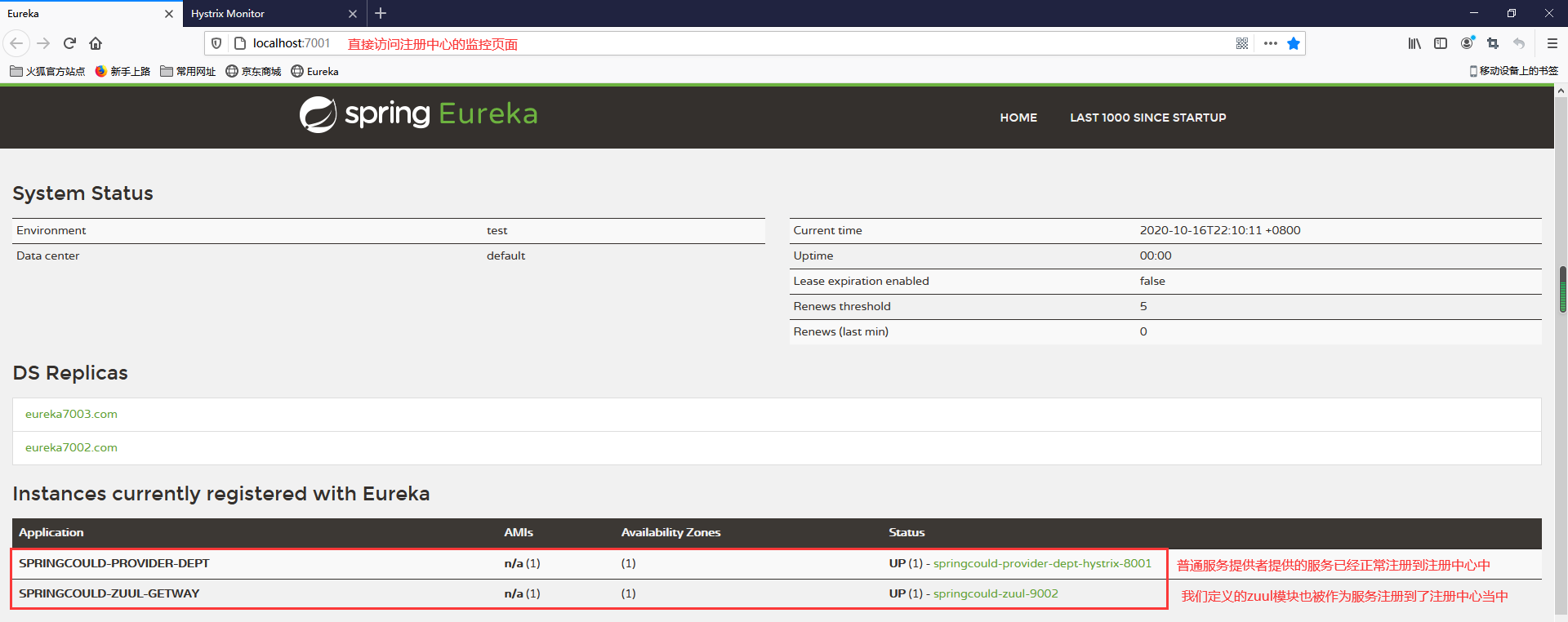
Task: Open the browser home page
Action: [96, 43]
